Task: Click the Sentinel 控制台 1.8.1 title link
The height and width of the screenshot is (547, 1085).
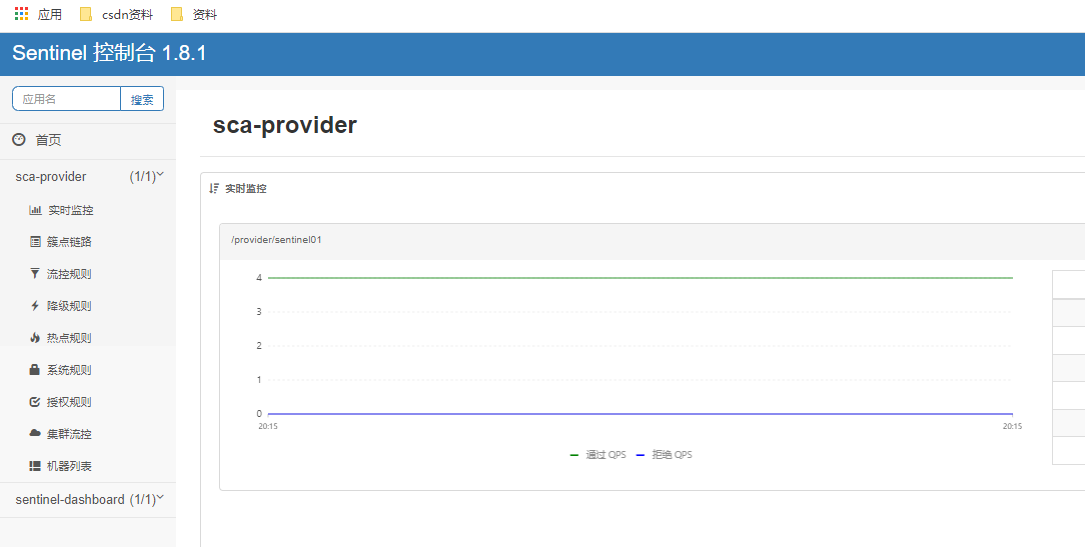Action: 109,53
